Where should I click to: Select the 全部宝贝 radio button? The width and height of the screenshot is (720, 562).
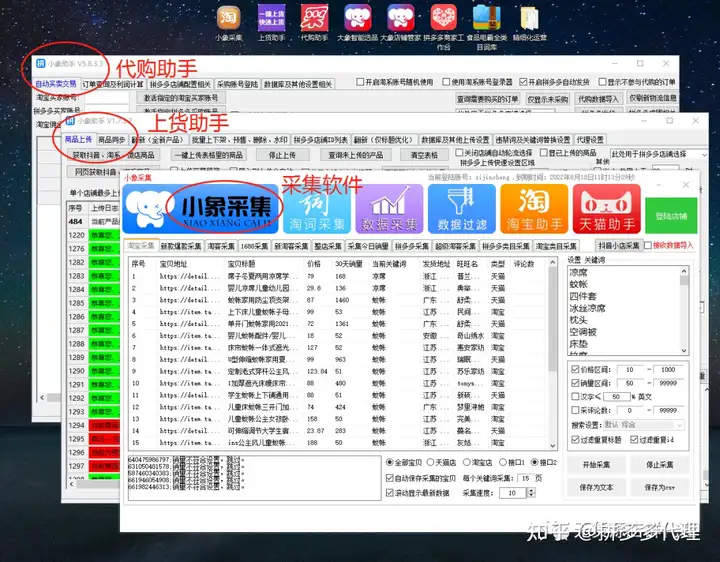click(390, 462)
